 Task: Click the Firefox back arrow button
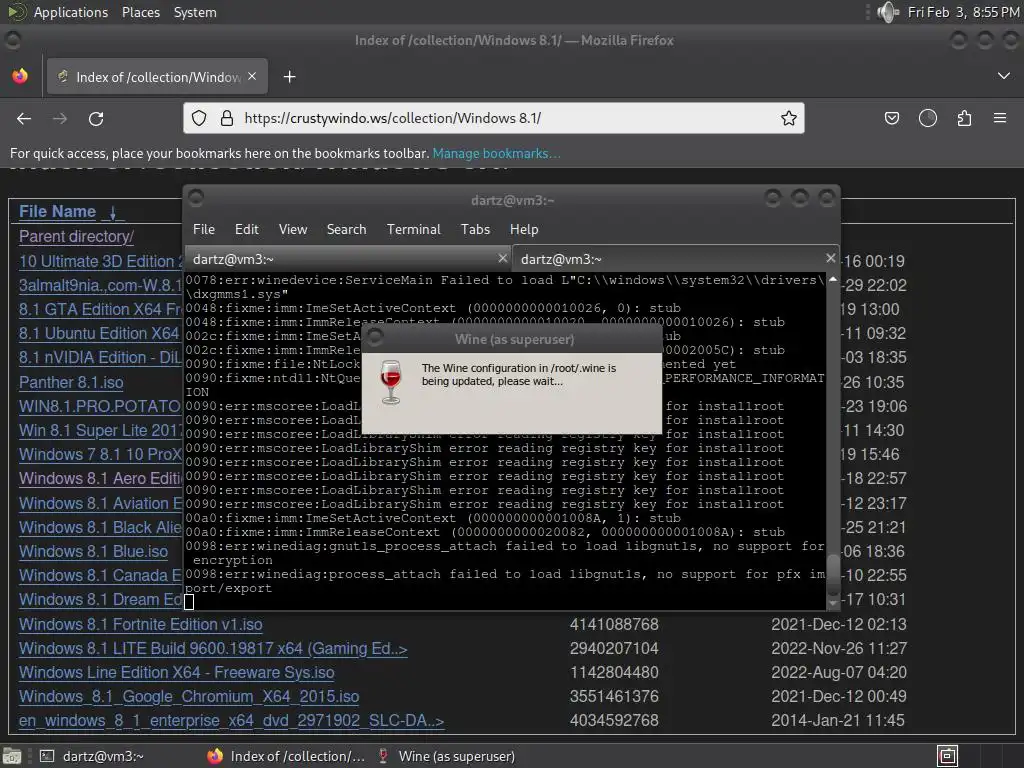point(24,118)
